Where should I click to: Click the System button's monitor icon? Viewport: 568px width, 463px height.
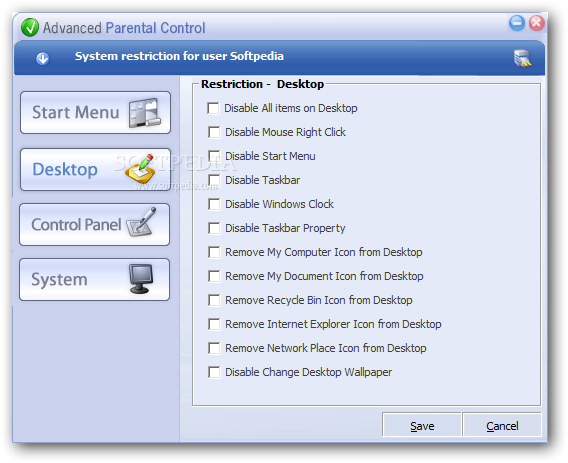click(x=141, y=278)
